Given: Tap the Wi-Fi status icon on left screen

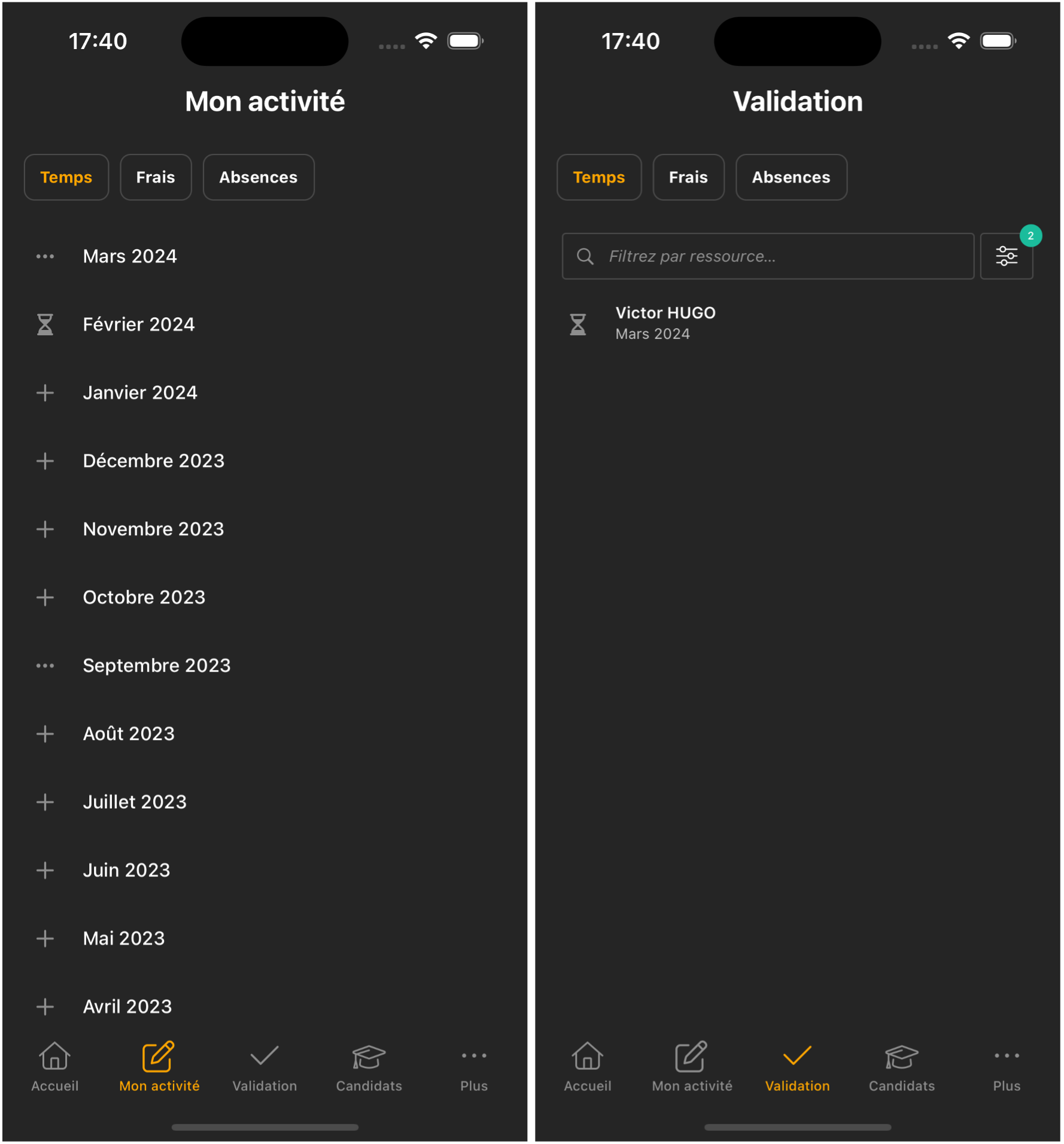Looking at the screenshot, I should tap(426, 41).
